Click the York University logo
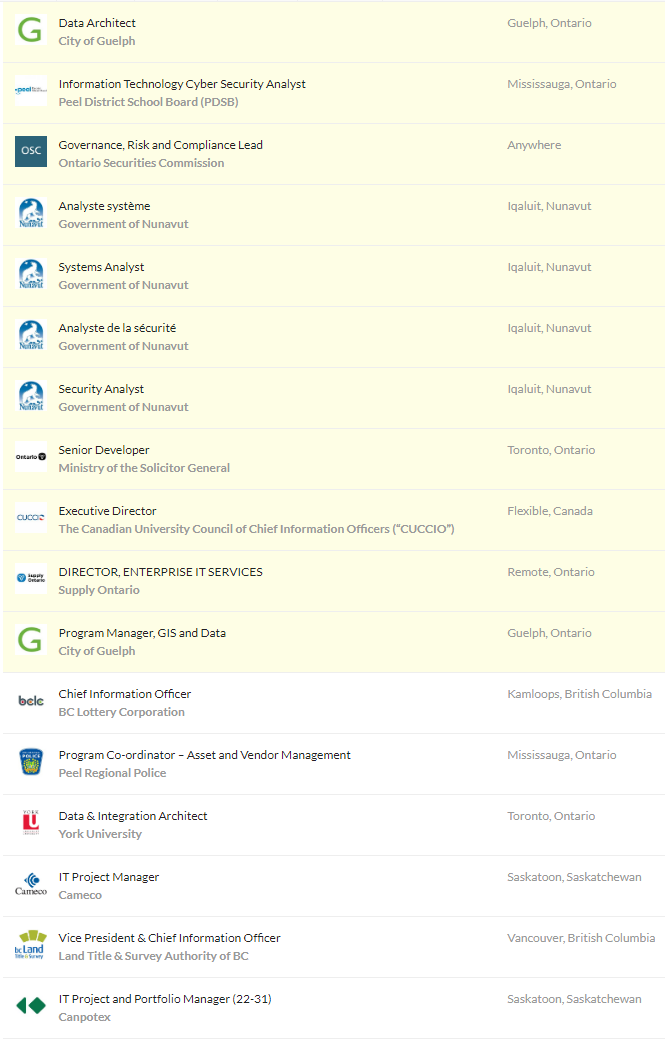Viewport: 665px width, 1044px height. [31, 824]
